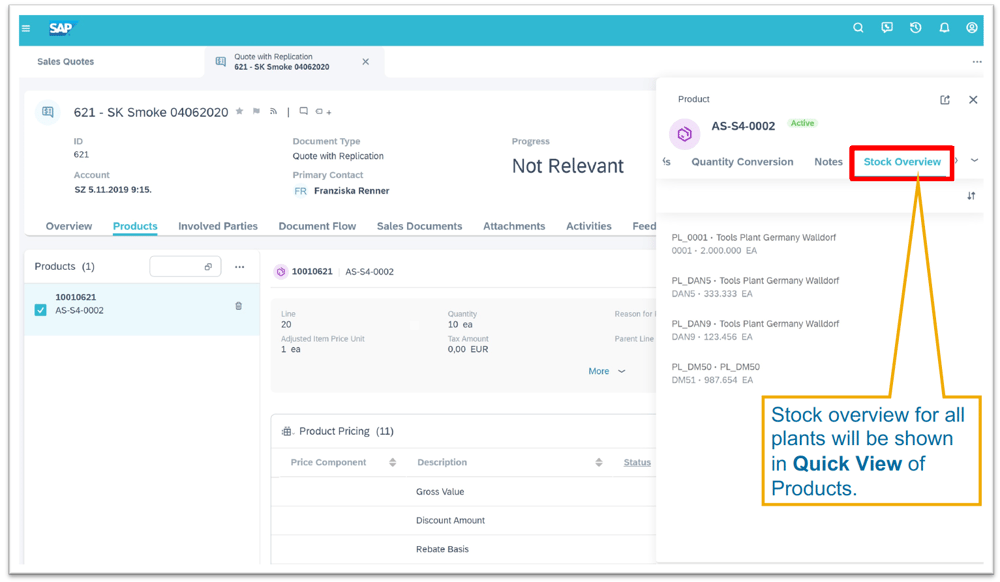Sort by Description column arrows

(599, 463)
